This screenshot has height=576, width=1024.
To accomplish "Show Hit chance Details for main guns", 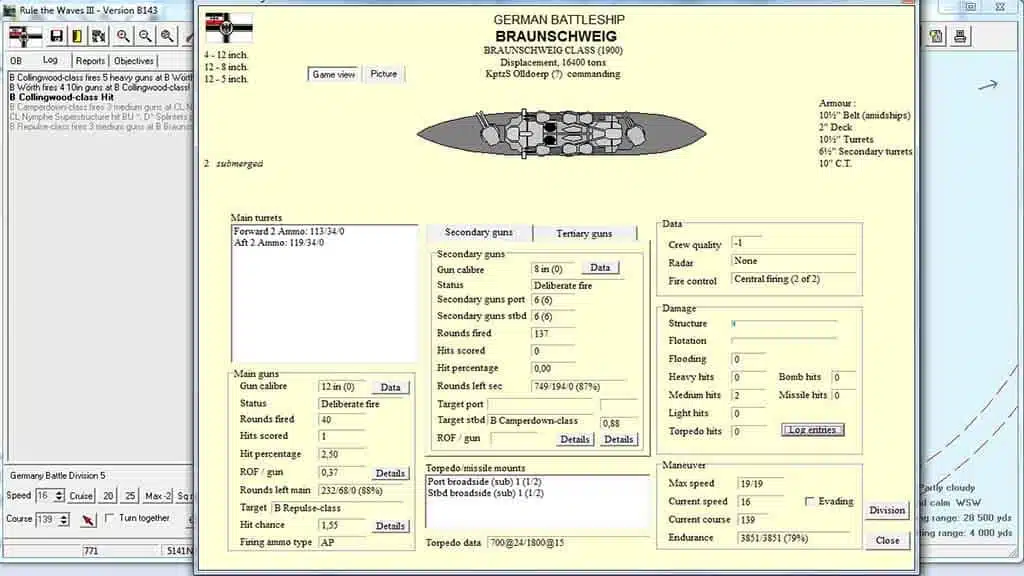I will pyautogui.click(x=390, y=526).
